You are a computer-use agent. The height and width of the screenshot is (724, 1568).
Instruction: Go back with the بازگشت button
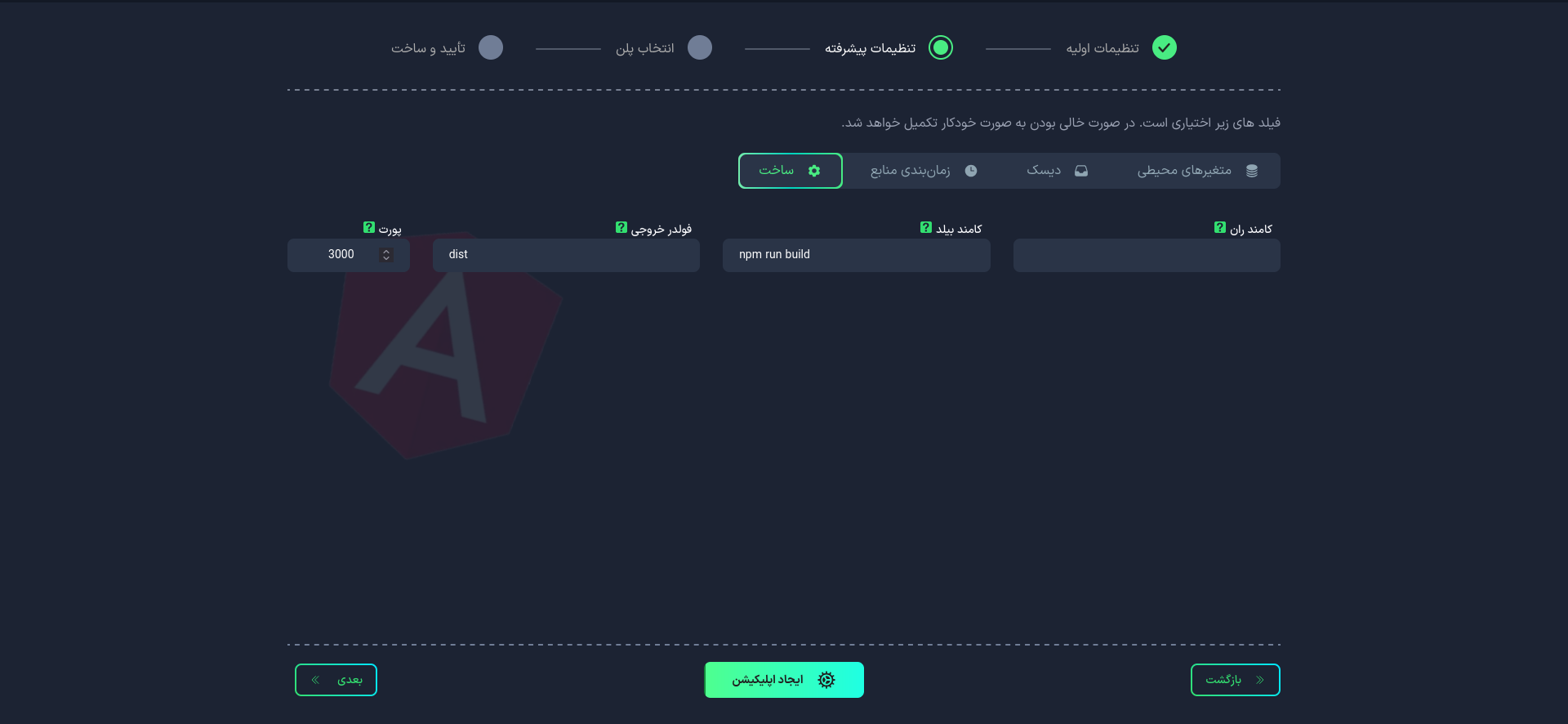[x=1236, y=680]
